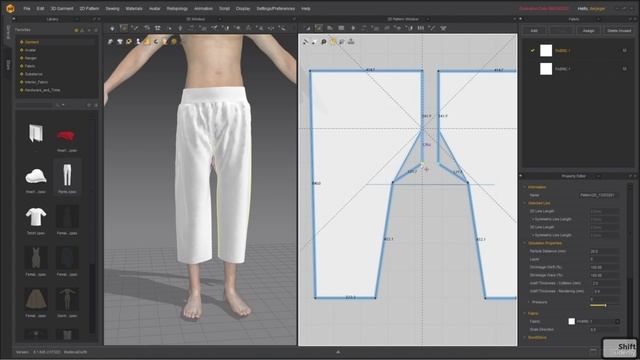The height and width of the screenshot is (360, 640).
Task: Click the first overlay icon in 2D view
Action: (305, 42)
